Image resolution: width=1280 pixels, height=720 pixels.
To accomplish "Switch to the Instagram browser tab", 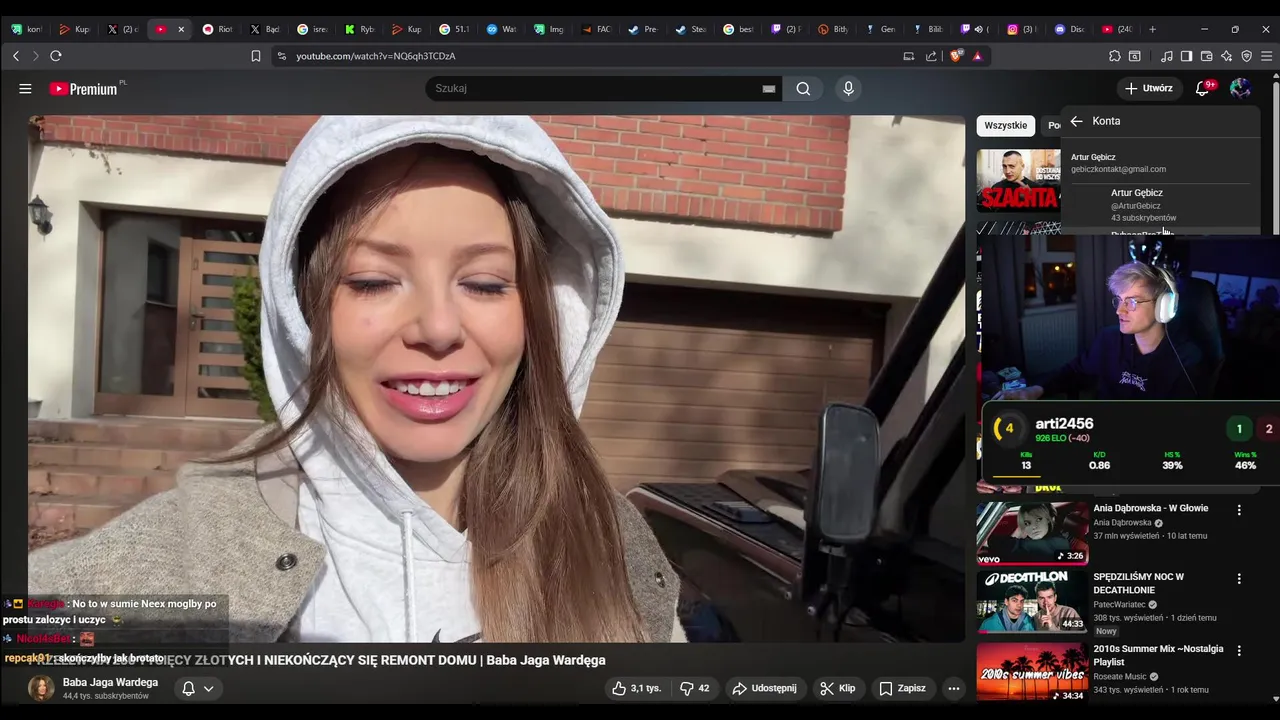I will click(1022, 29).
